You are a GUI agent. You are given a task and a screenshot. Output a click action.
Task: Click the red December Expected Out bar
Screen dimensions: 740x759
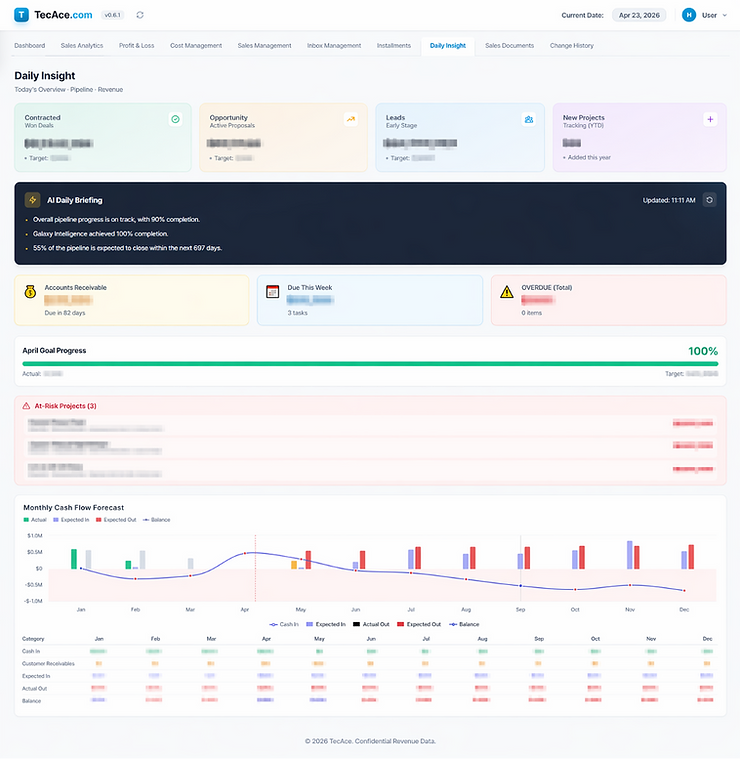pyautogui.click(x=691, y=557)
